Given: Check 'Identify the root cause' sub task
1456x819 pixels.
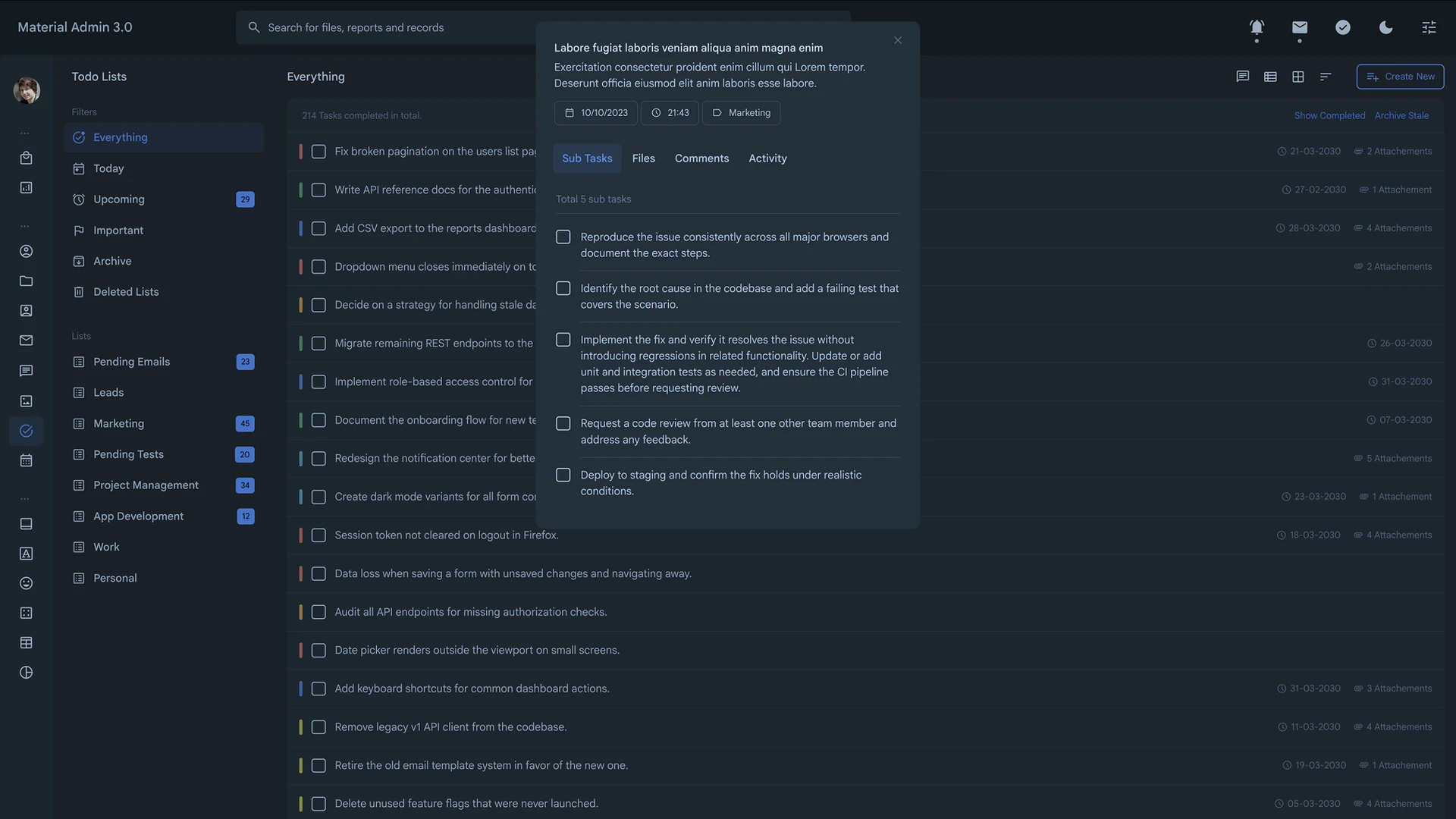Looking at the screenshot, I should point(563,289).
